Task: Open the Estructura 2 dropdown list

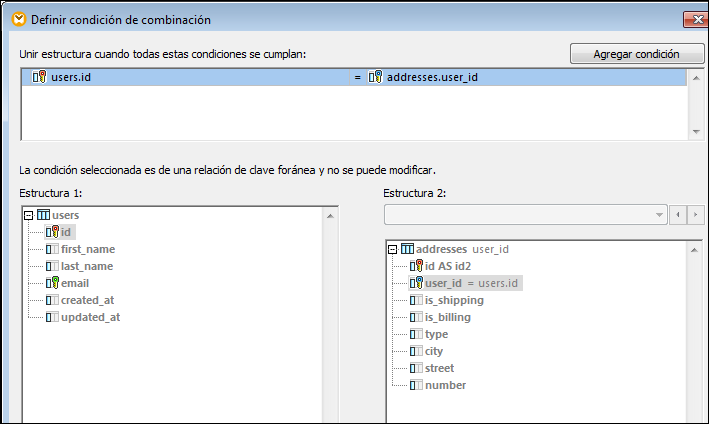Action: pos(659,215)
